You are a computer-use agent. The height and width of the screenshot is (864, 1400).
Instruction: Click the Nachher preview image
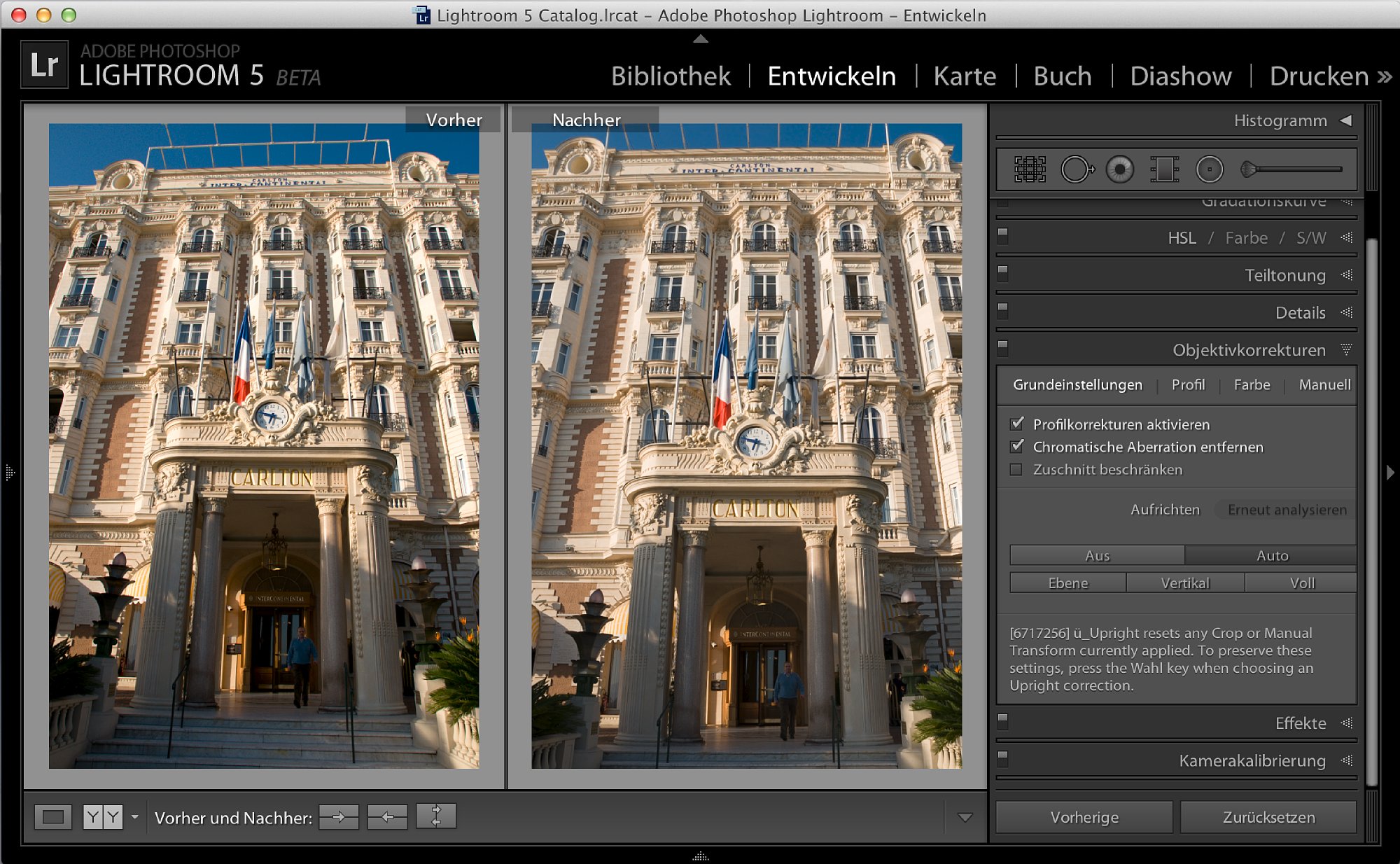pos(746,446)
